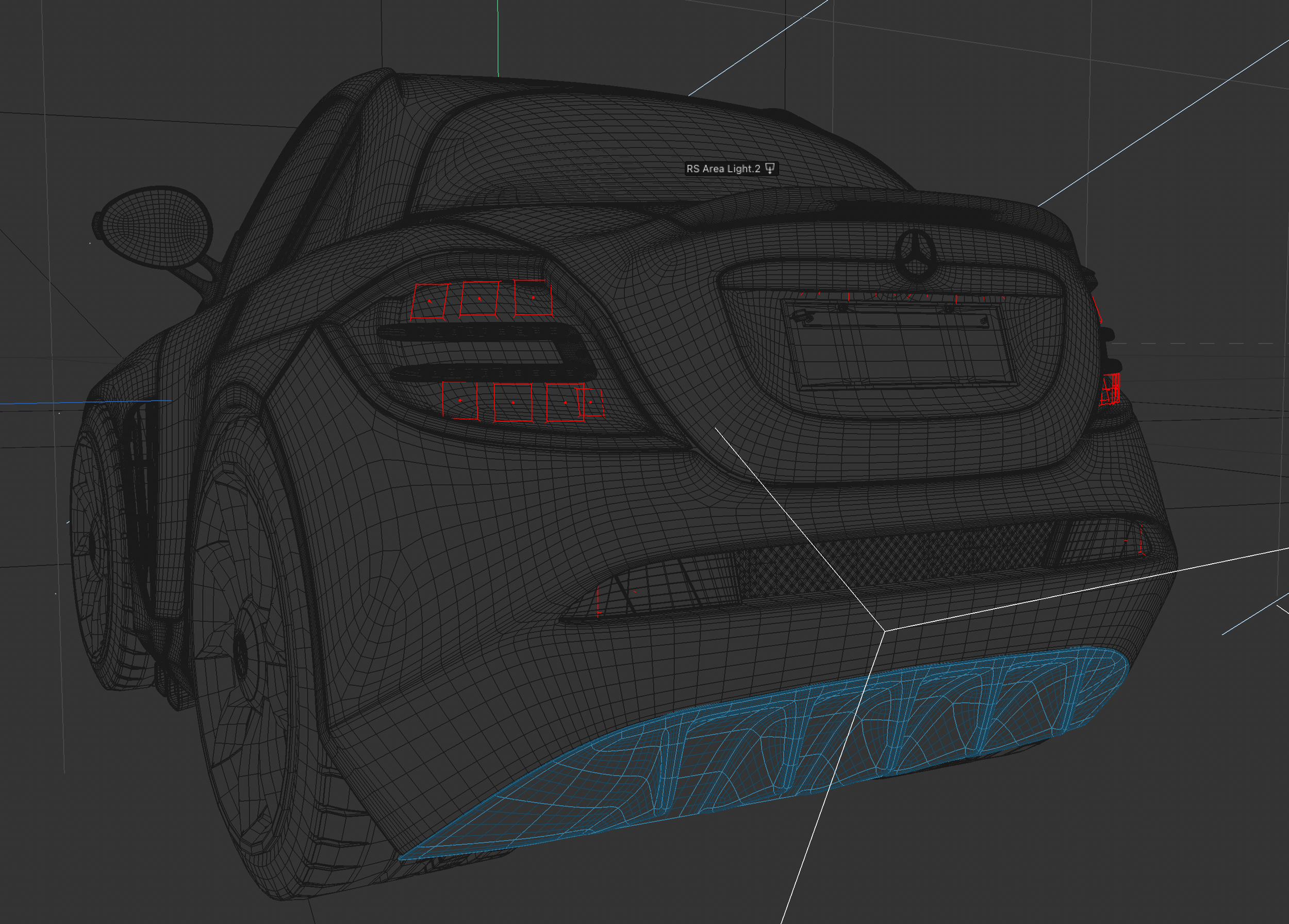Click the side mirror on the car

click(x=155, y=226)
